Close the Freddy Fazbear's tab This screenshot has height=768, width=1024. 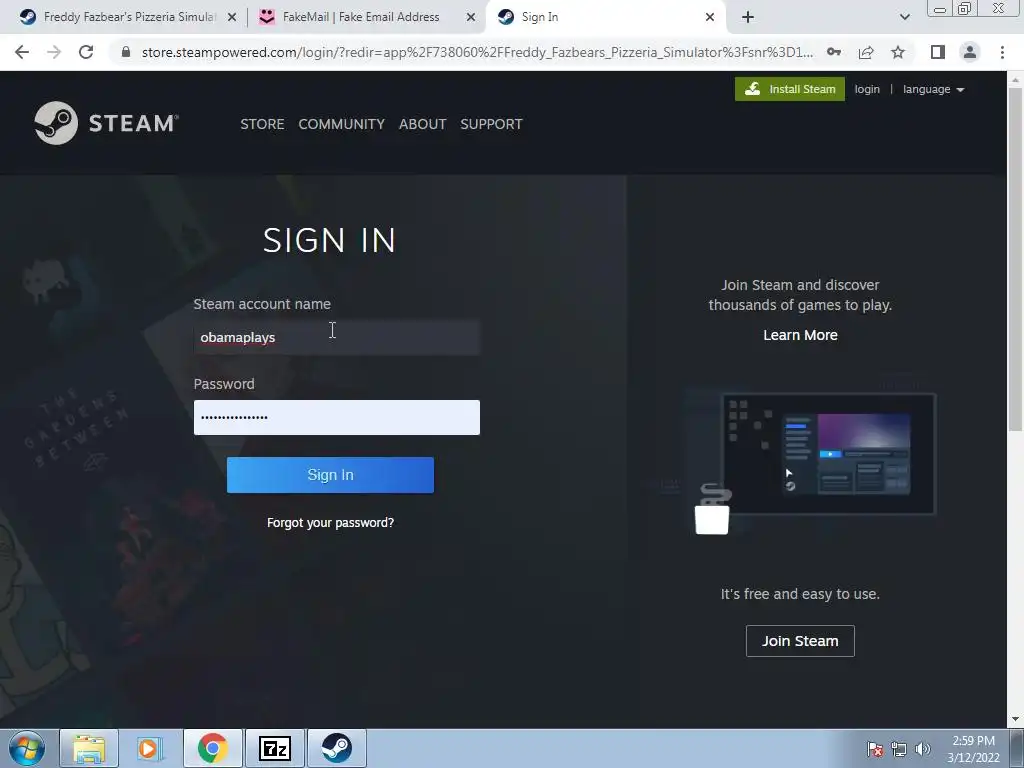tap(232, 18)
